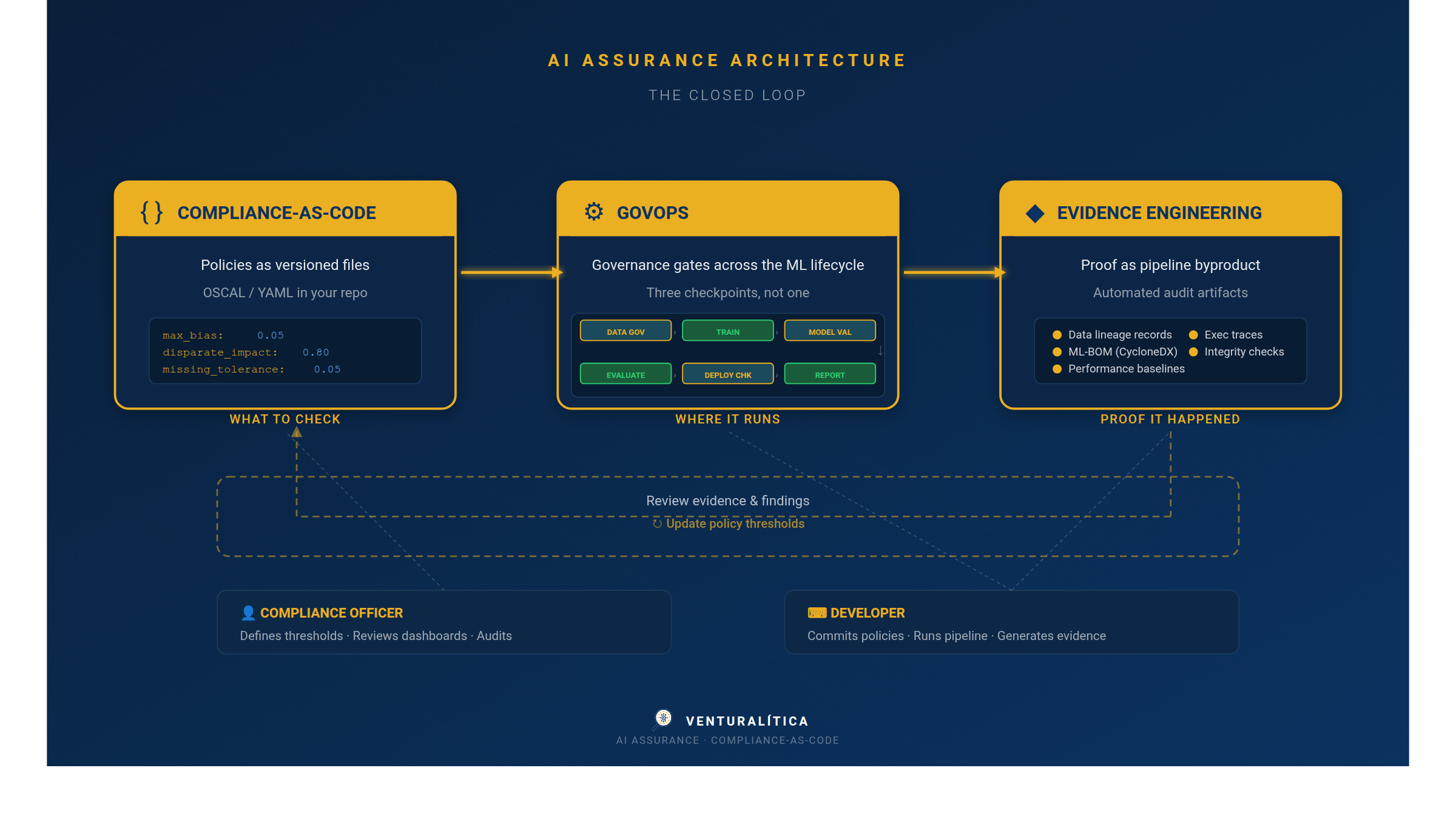1456x819 pixels.
Task: Toggle the bullet next to Performance baselines
Action: [1056, 368]
